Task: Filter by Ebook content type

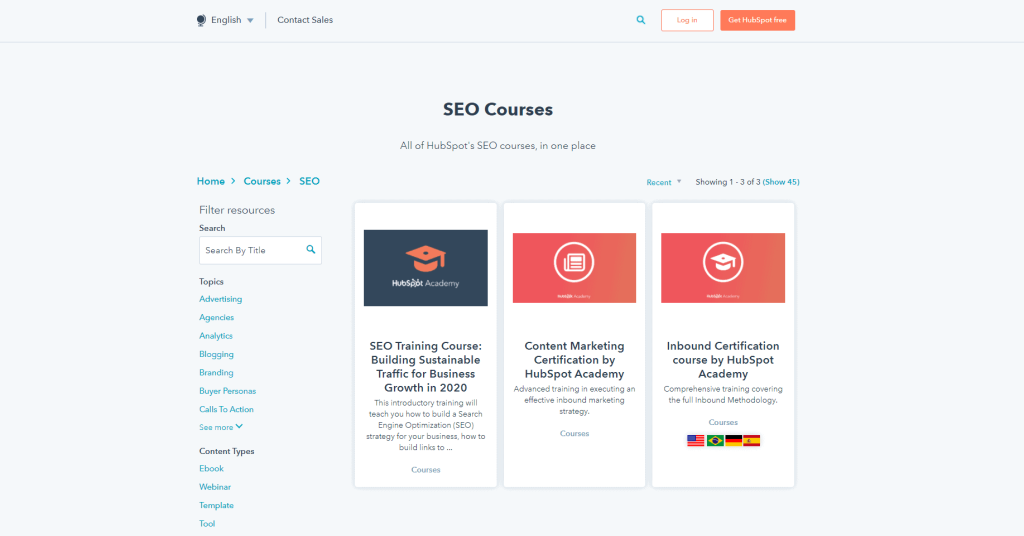Action: click(211, 469)
